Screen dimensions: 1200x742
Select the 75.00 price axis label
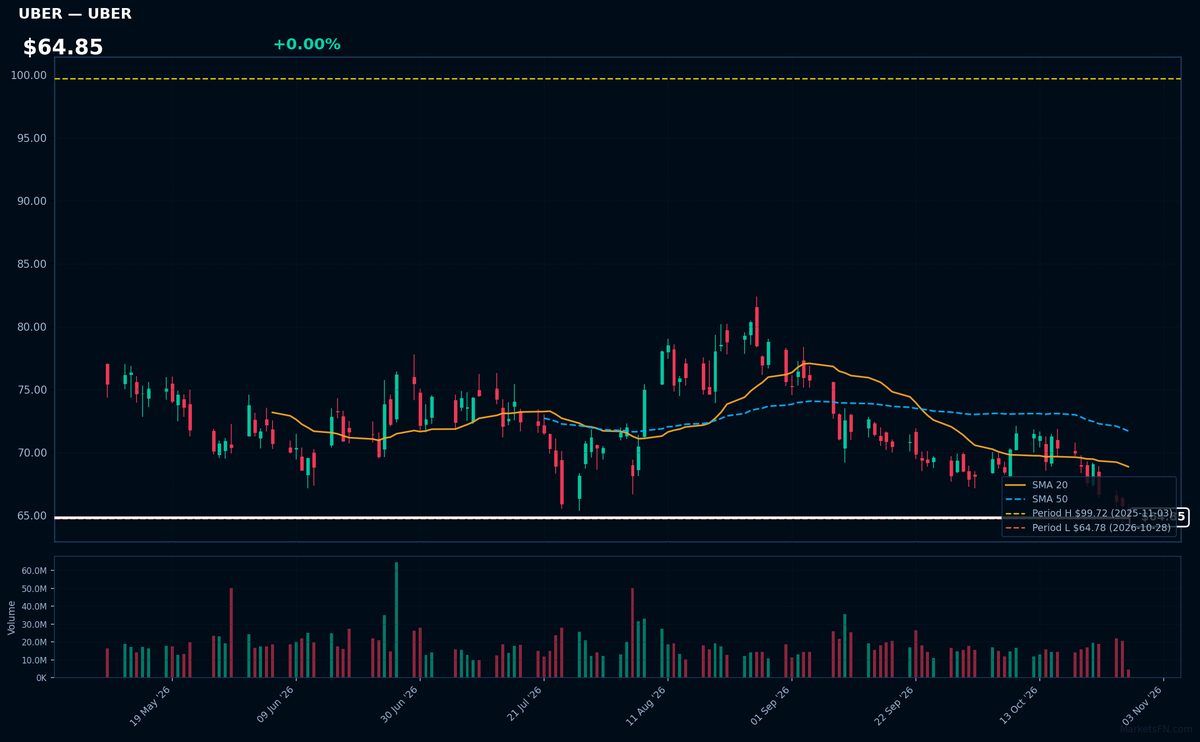[x=32, y=390]
